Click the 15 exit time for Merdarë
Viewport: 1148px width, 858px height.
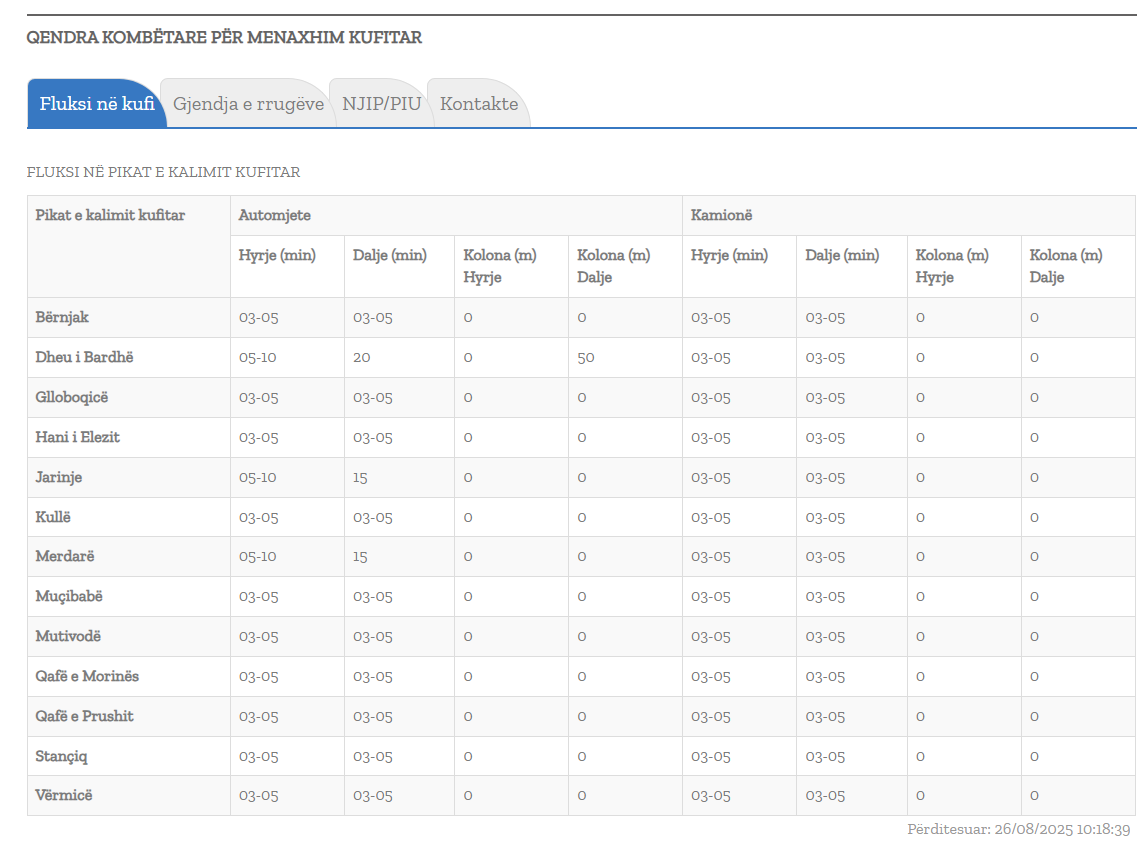(360, 557)
